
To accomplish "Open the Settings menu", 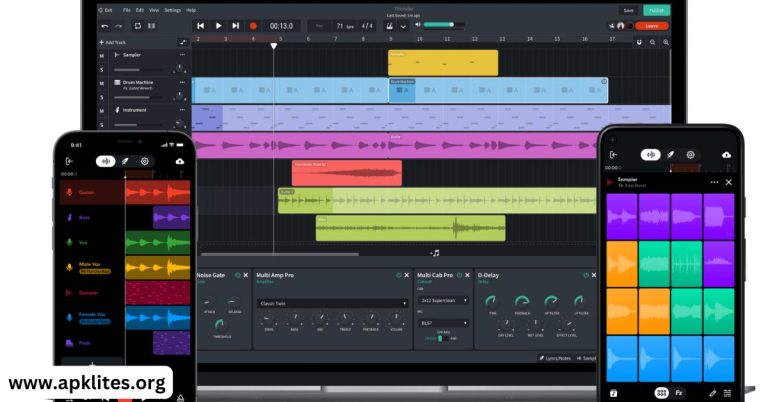I will point(173,10).
